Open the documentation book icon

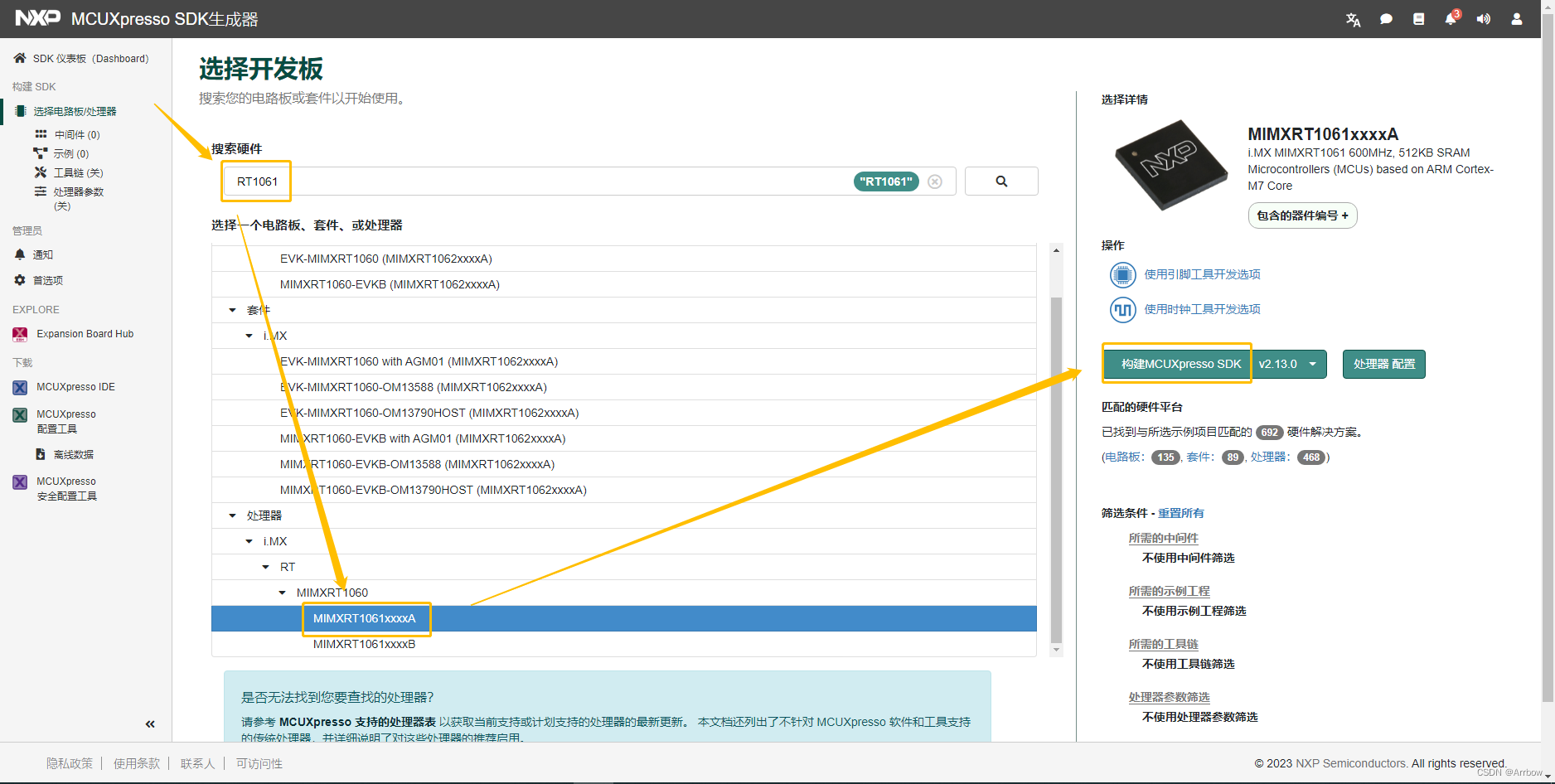(1418, 19)
